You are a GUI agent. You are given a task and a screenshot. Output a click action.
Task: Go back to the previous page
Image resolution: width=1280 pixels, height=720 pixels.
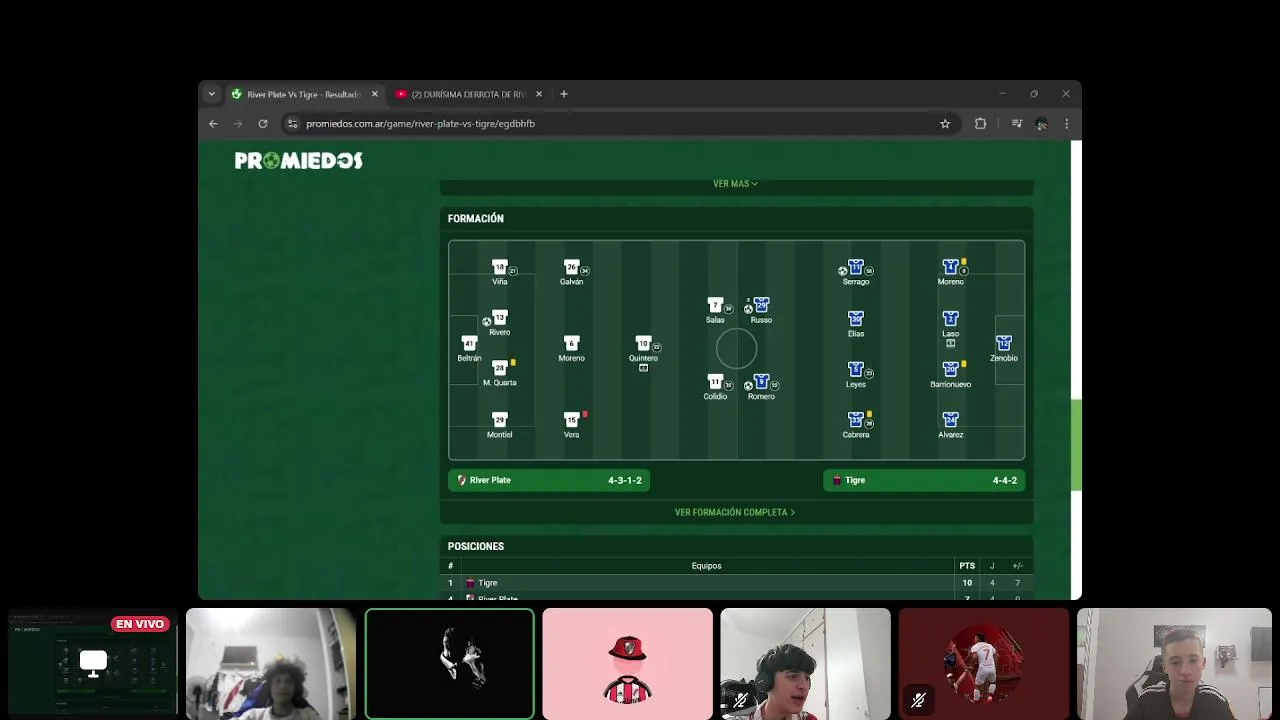tap(213, 124)
